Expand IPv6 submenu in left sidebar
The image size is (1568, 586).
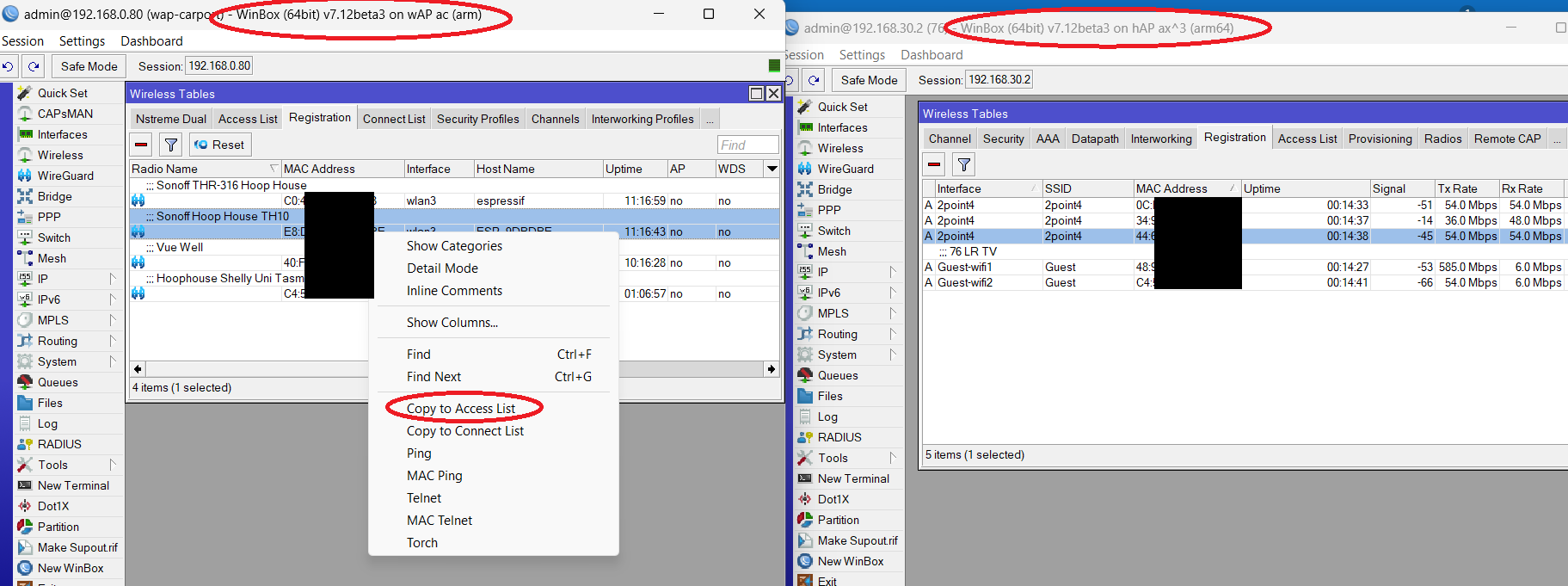113,299
